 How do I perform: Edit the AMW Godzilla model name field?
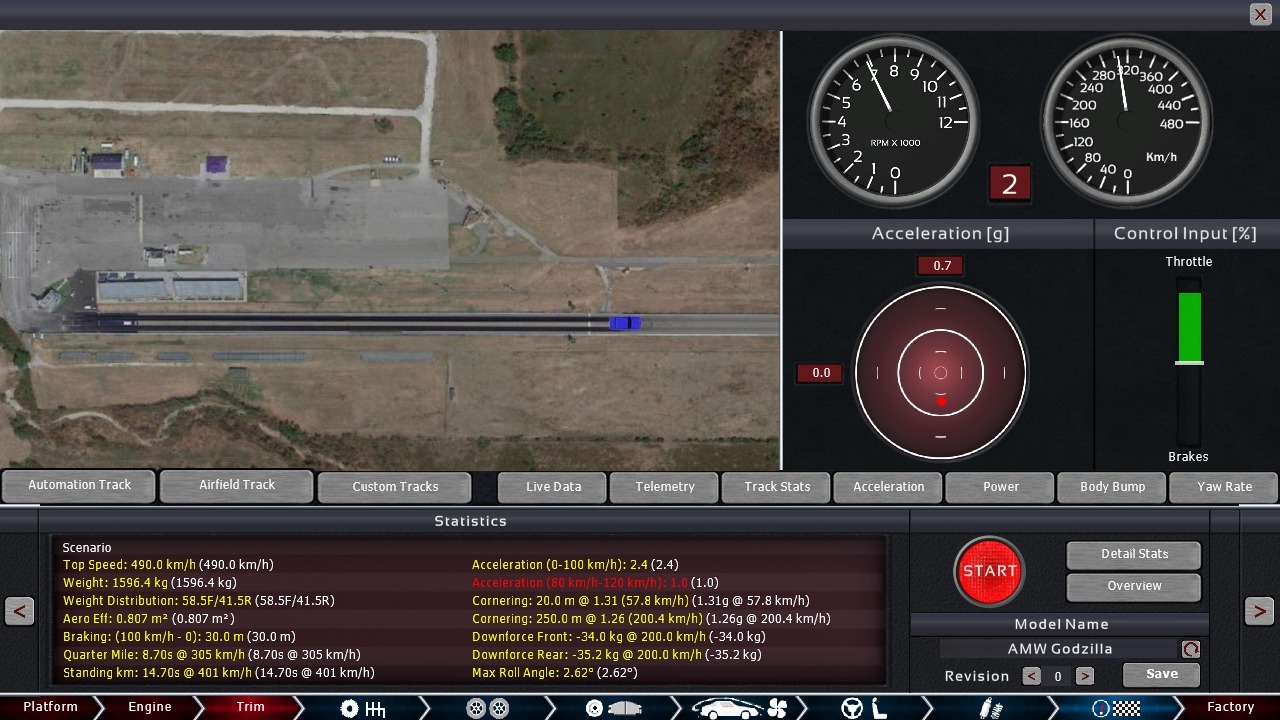coord(1059,649)
